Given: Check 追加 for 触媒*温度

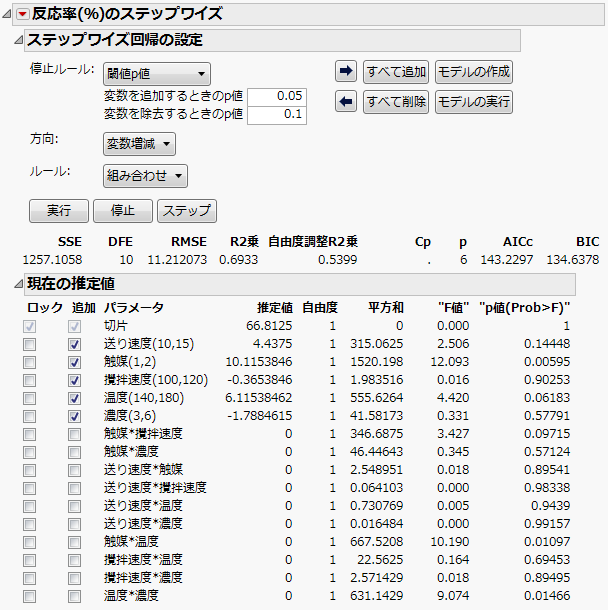Looking at the screenshot, I should tap(74, 542).
